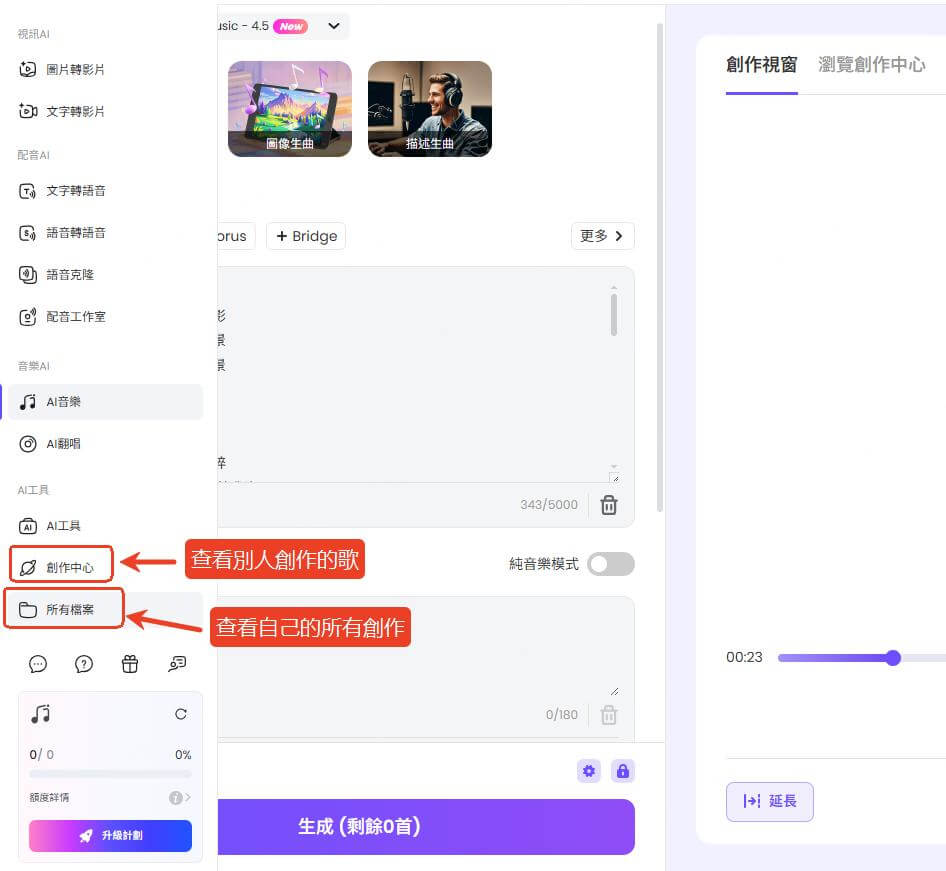The image size is (946, 871).
Task: Toggle 純音樂模式 switch
Action: [611, 564]
